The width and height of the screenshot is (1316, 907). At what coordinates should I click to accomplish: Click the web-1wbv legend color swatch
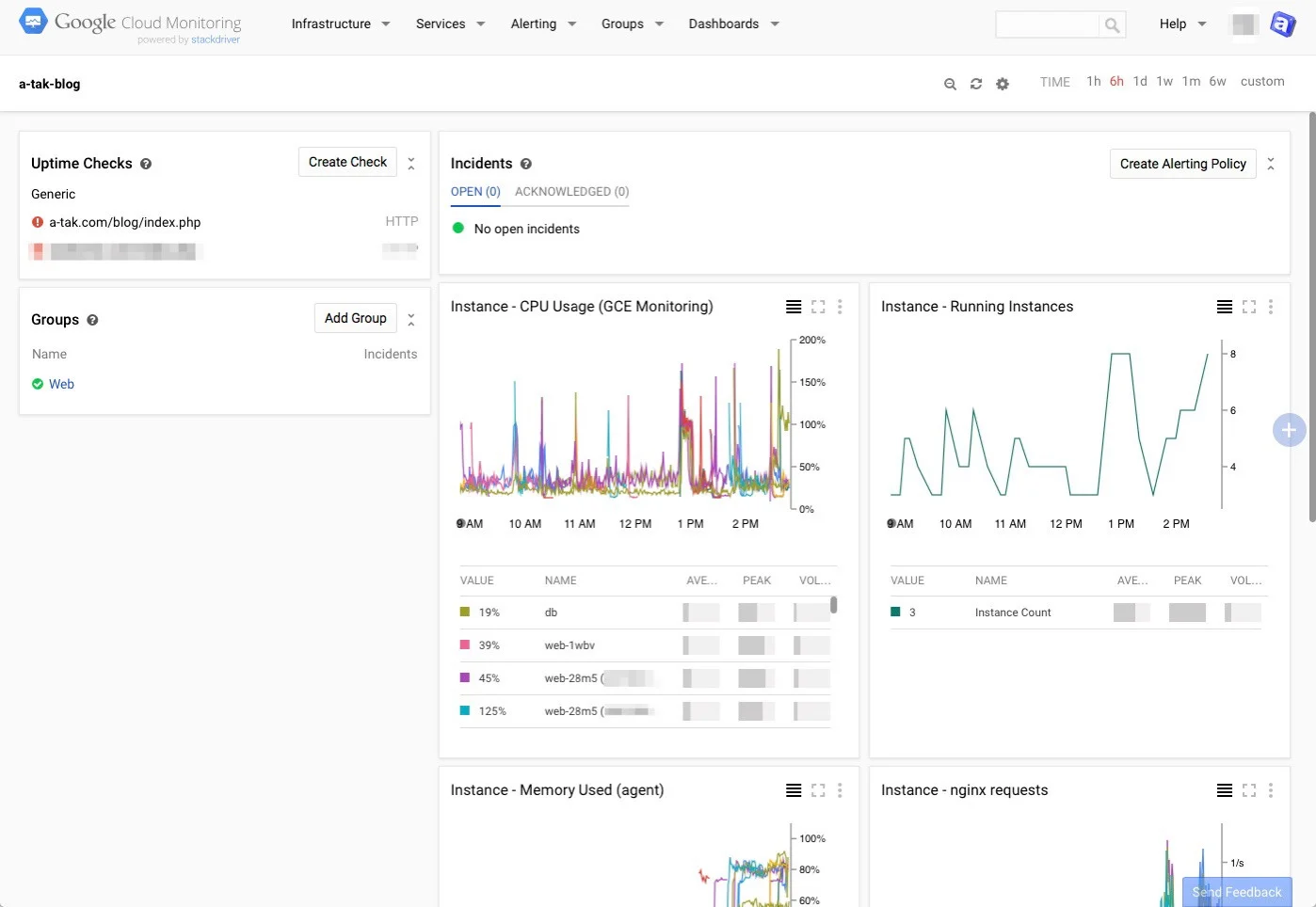point(464,644)
